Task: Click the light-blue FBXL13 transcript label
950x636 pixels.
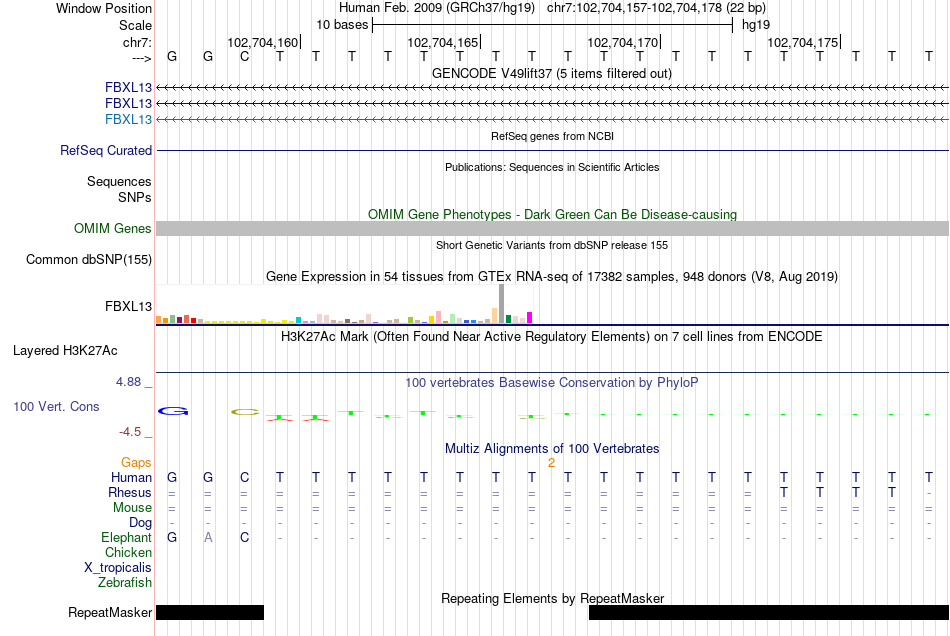Action: (128, 119)
